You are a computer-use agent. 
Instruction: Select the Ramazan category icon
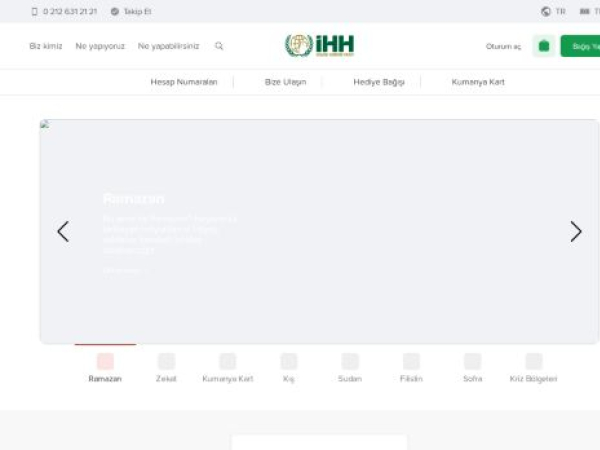click(x=105, y=361)
